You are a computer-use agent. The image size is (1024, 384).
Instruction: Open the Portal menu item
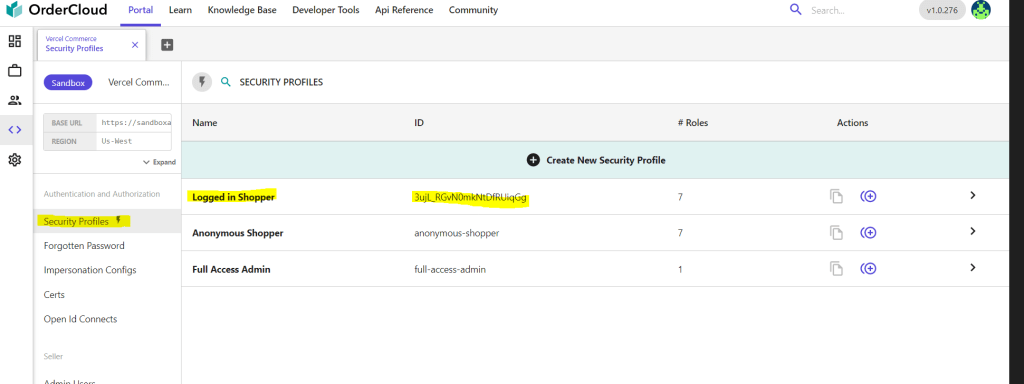(140, 10)
